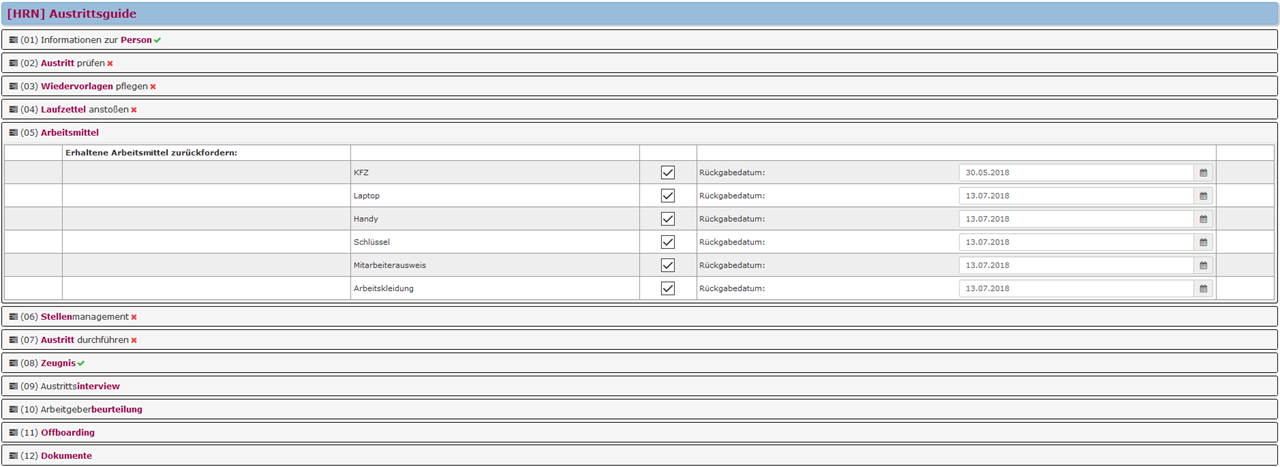1280x467 pixels.
Task: Open calendar picker for KFZ Rückgabedatum
Action: [1204, 172]
